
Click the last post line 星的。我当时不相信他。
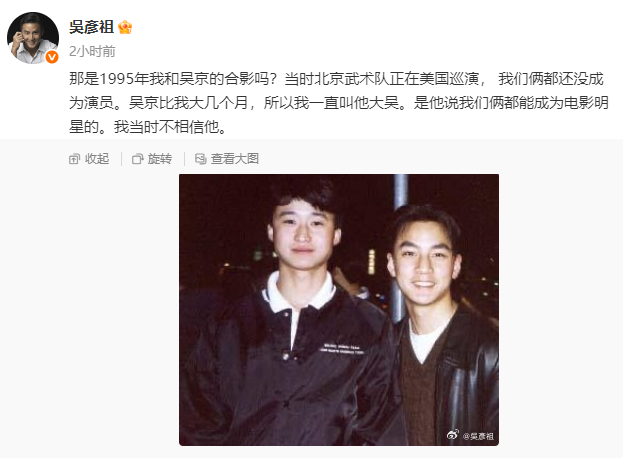[x=148, y=127]
